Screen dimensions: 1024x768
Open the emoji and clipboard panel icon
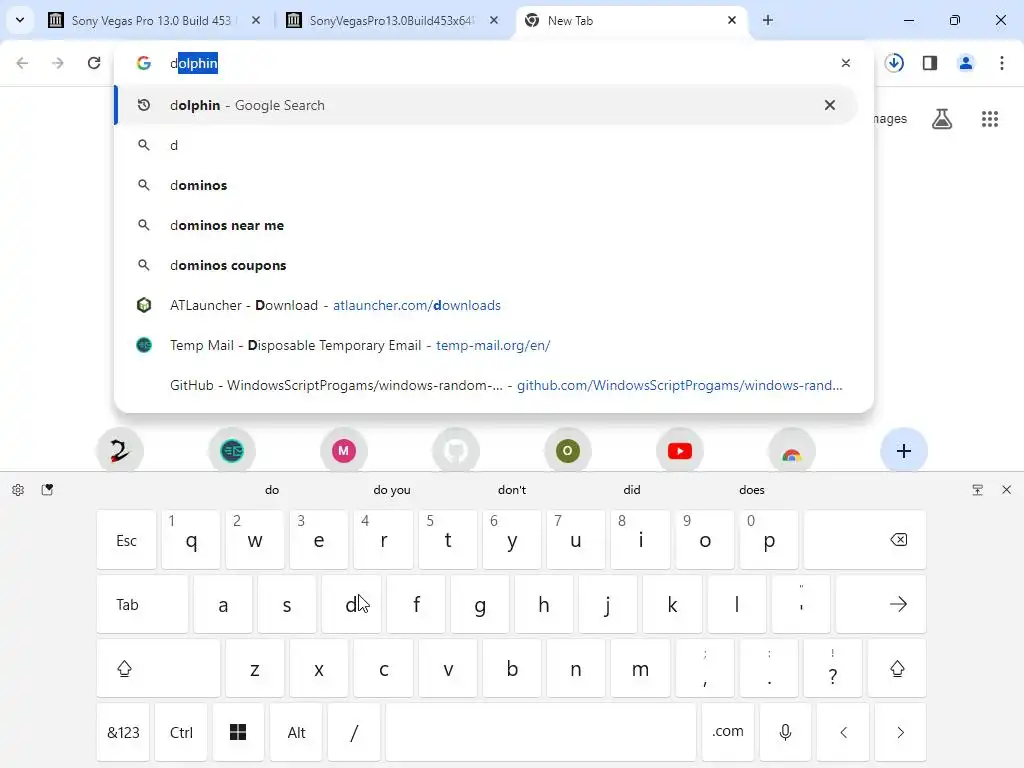point(47,490)
